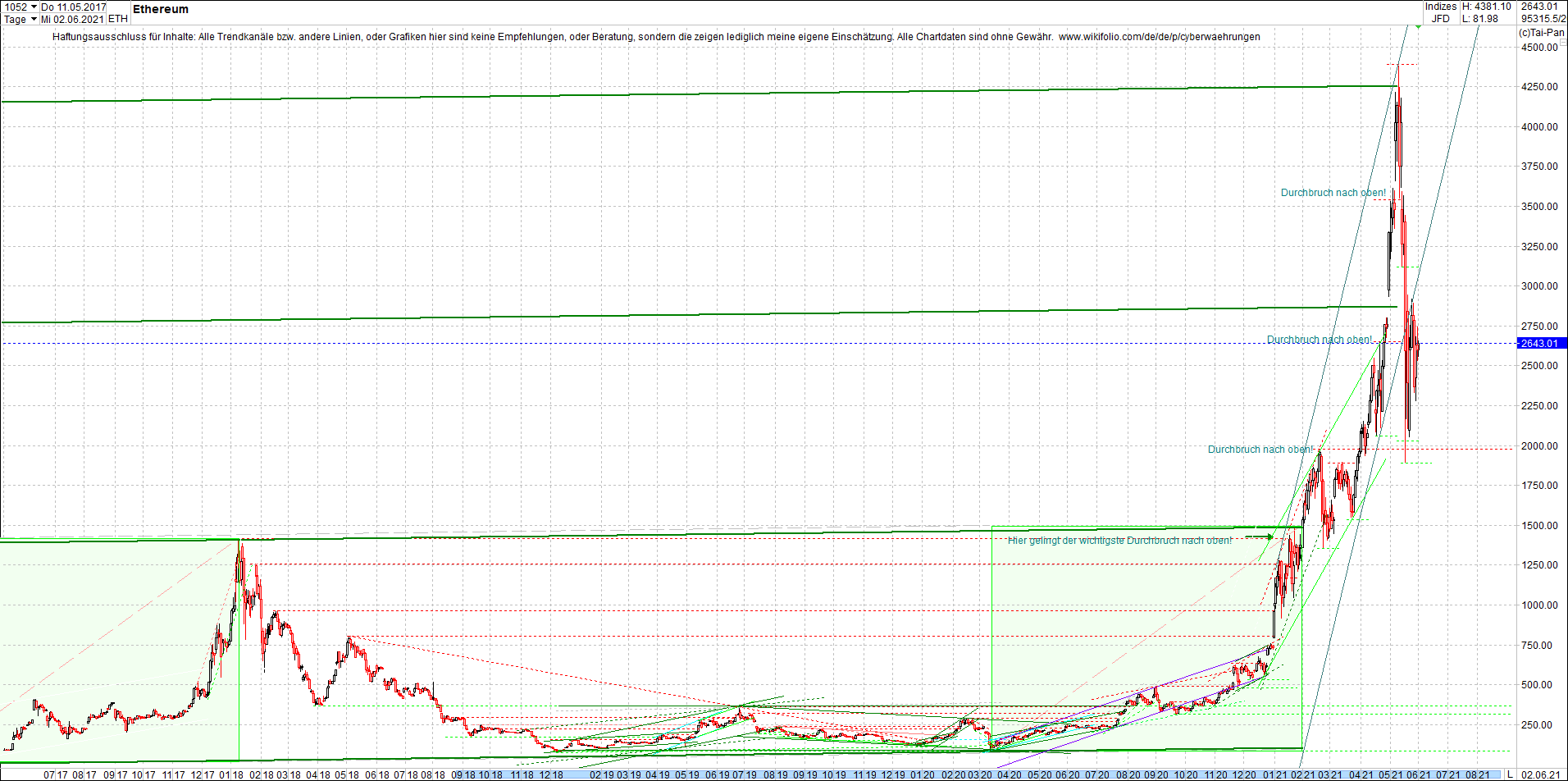Click the Indizes category label
This screenshot has width=1568, height=781.
point(1441,7)
